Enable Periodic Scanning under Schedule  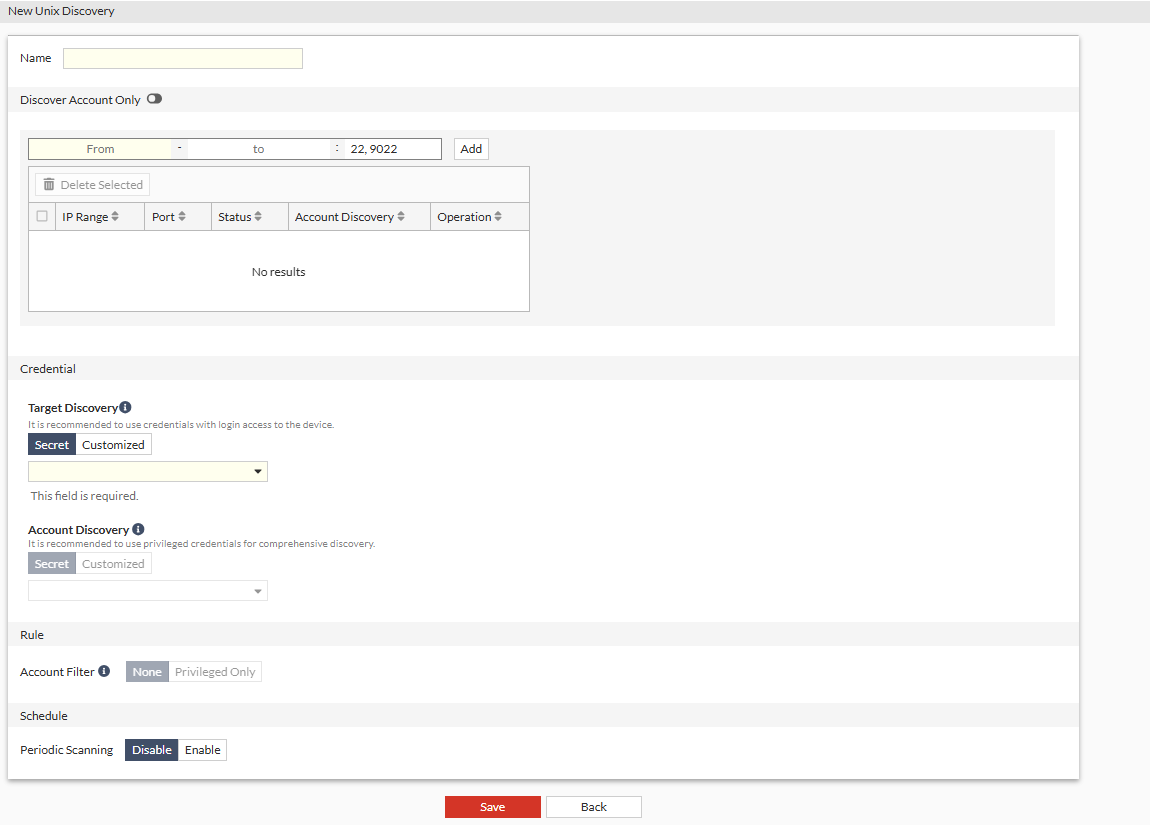tap(202, 749)
